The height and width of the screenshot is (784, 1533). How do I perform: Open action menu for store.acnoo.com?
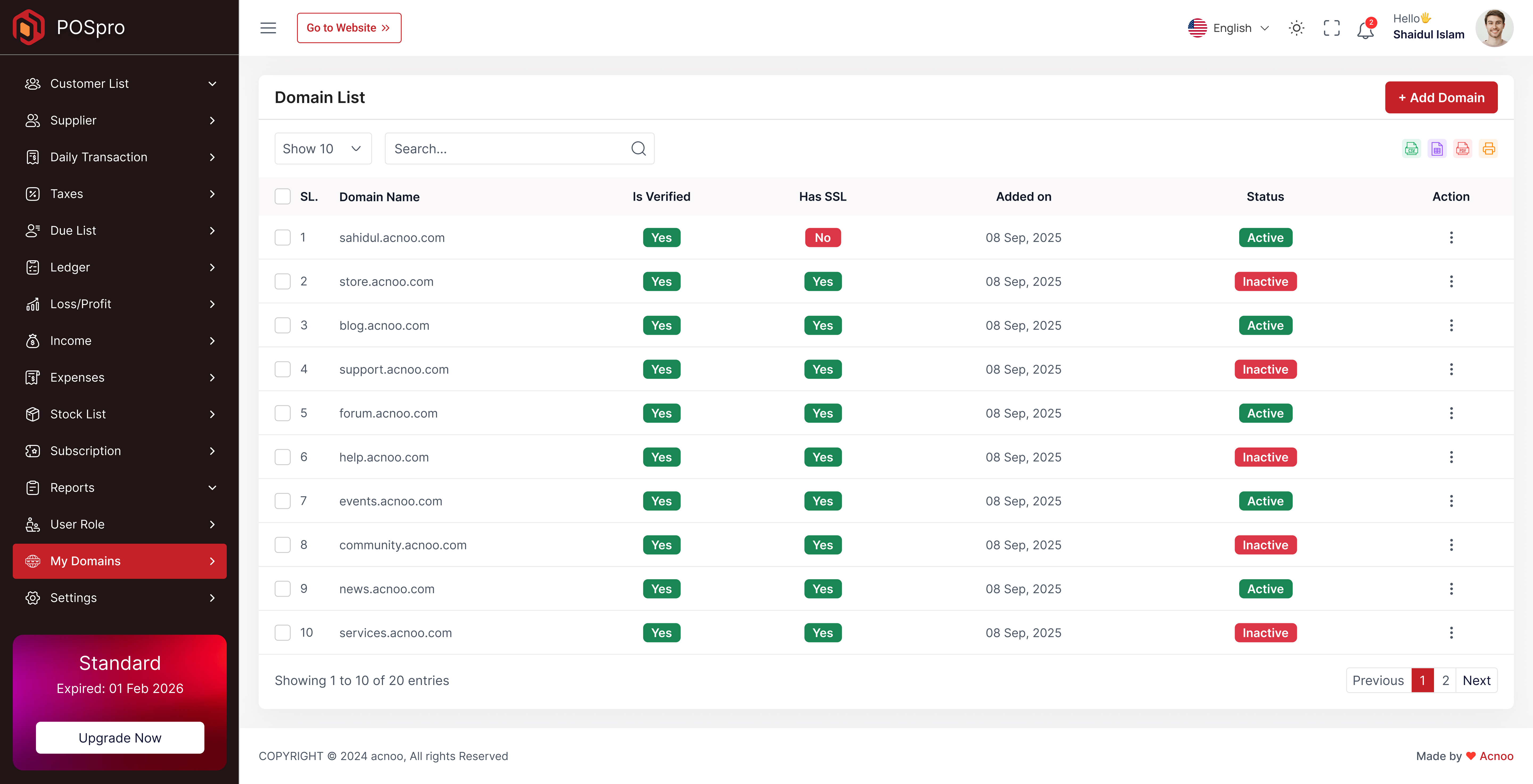point(1451,281)
